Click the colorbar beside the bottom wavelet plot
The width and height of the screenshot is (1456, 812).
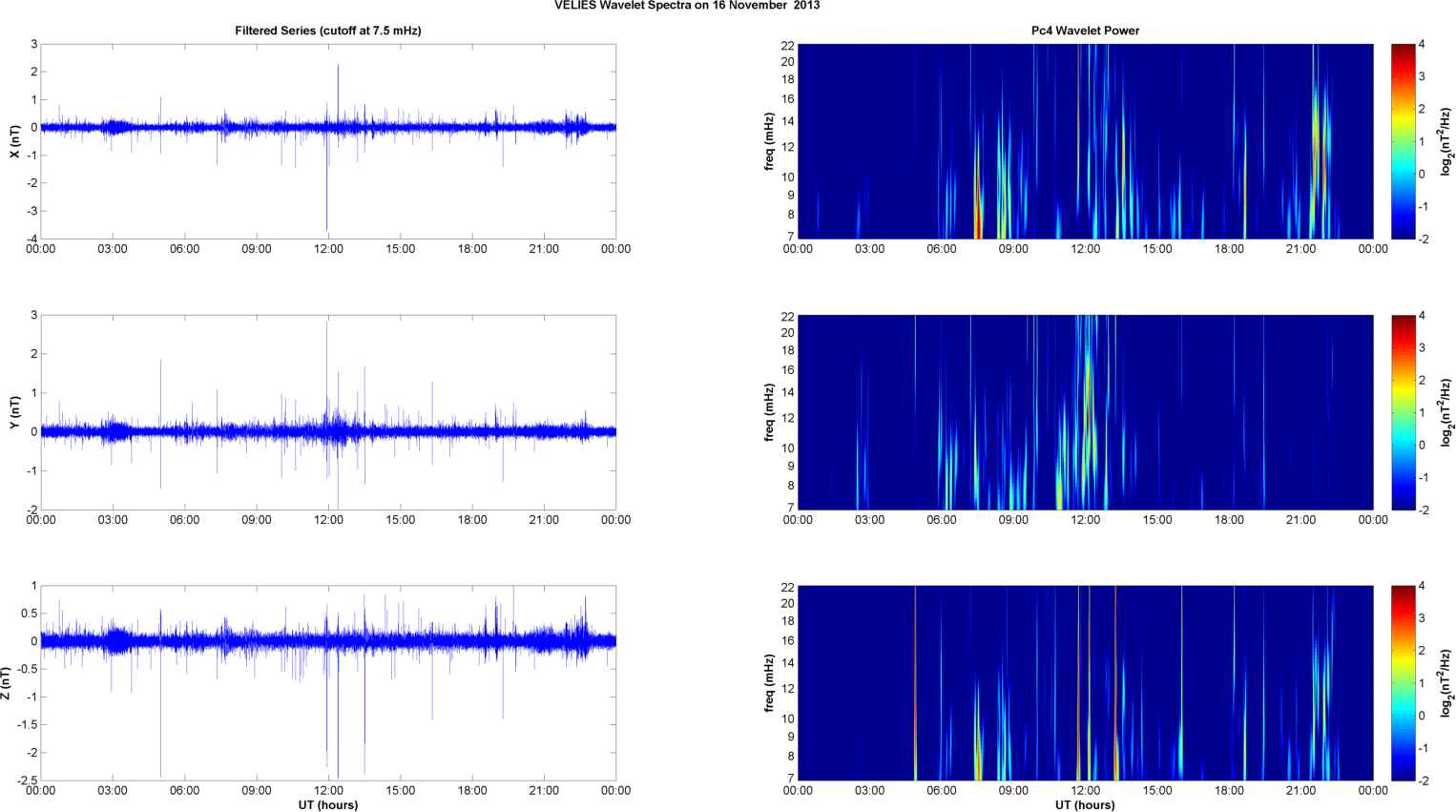click(1402, 683)
